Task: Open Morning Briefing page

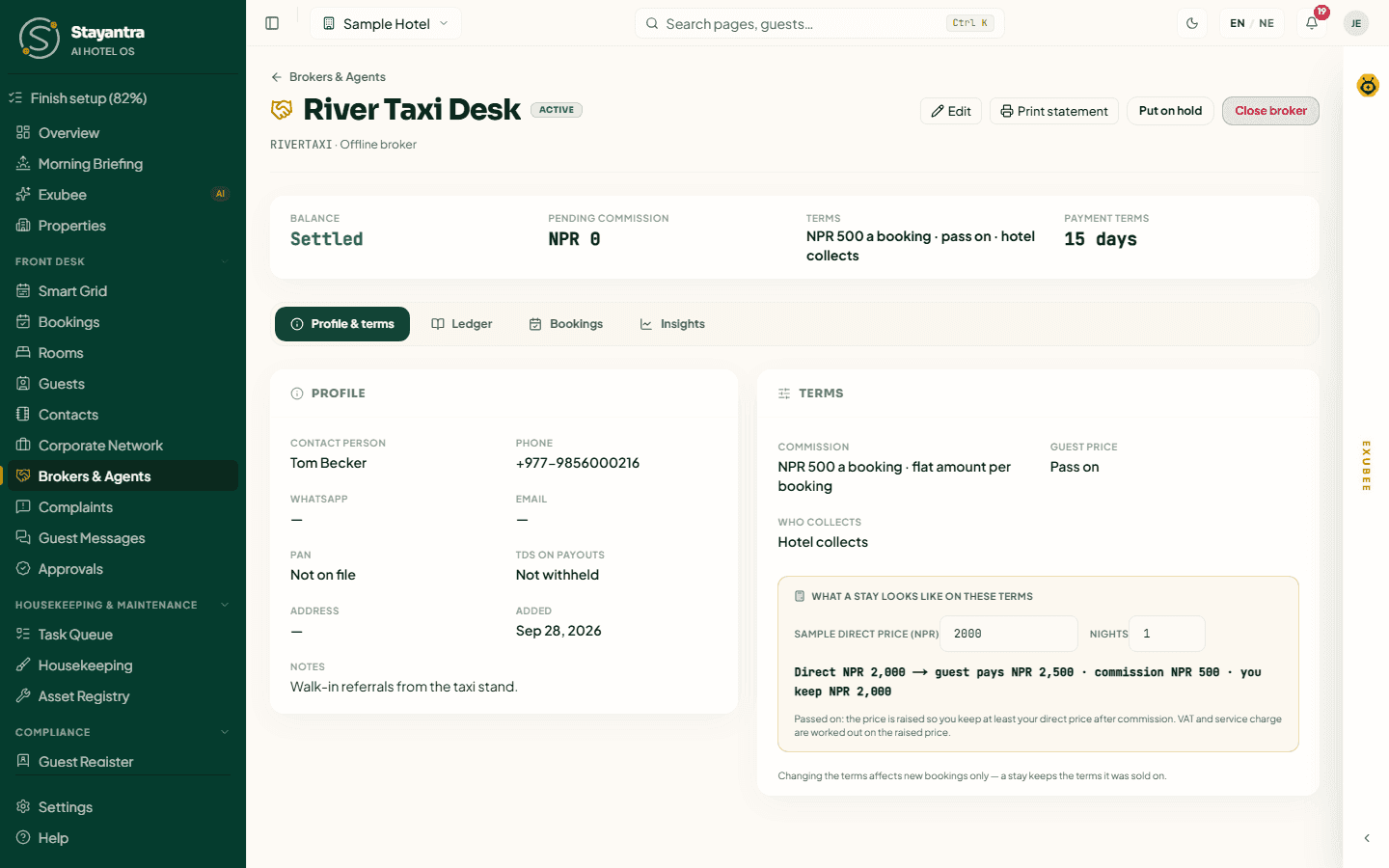Action: coord(123,164)
